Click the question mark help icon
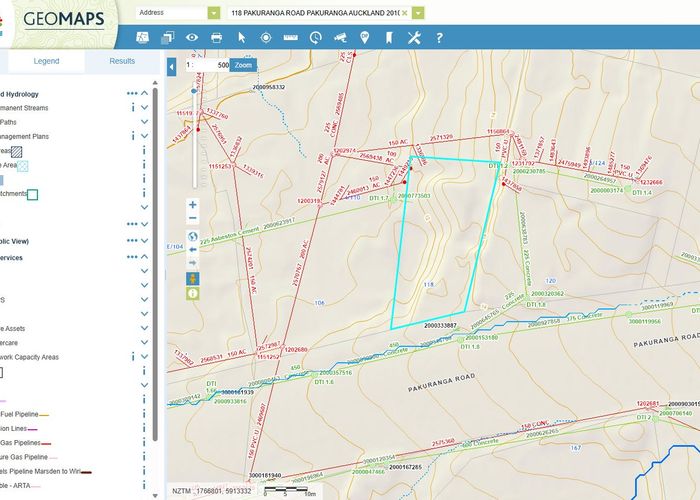This screenshot has height=500, width=700. pos(437,37)
